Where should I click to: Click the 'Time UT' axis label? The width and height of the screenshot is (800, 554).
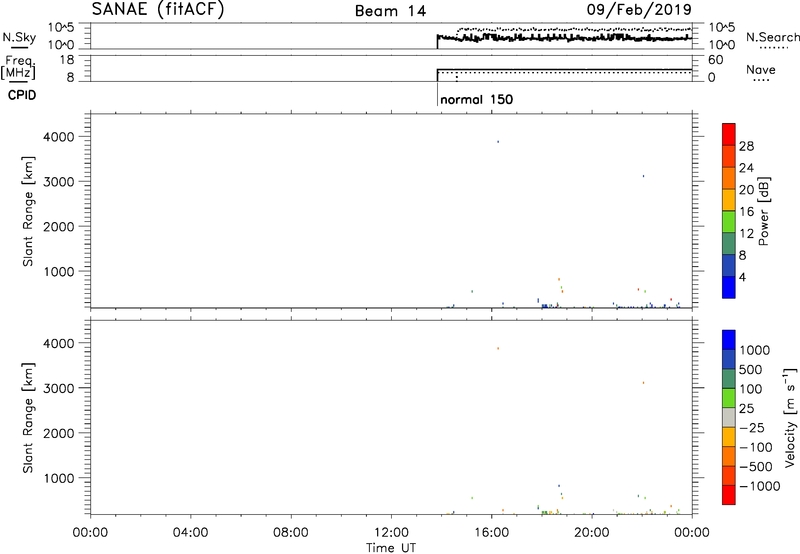(x=391, y=548)
